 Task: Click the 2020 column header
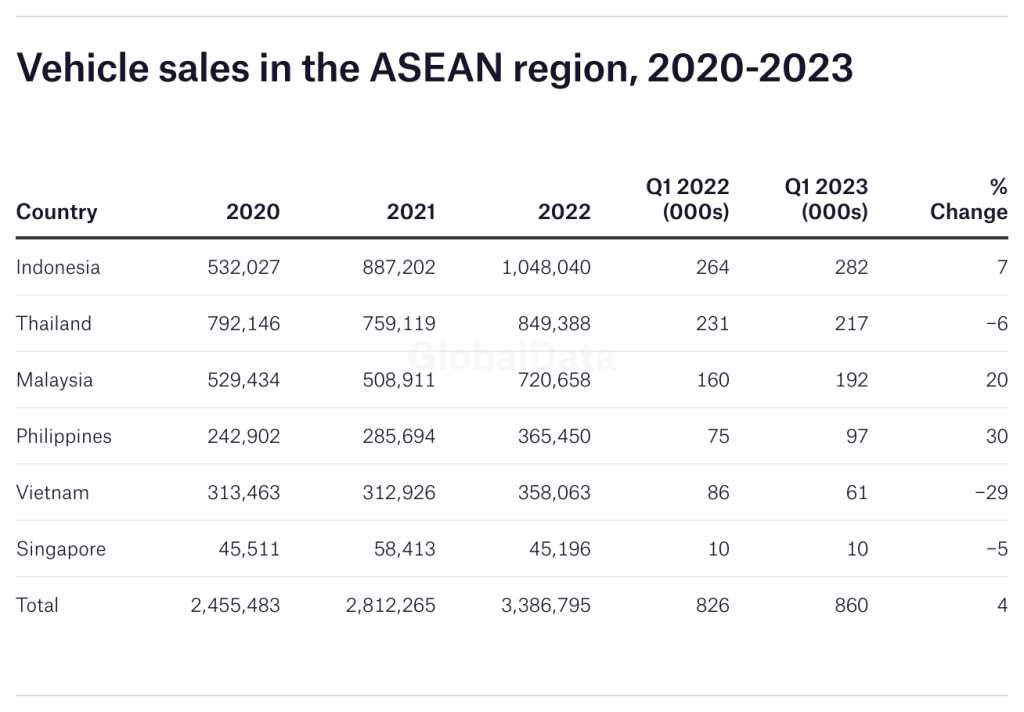[x=253, y=212]
